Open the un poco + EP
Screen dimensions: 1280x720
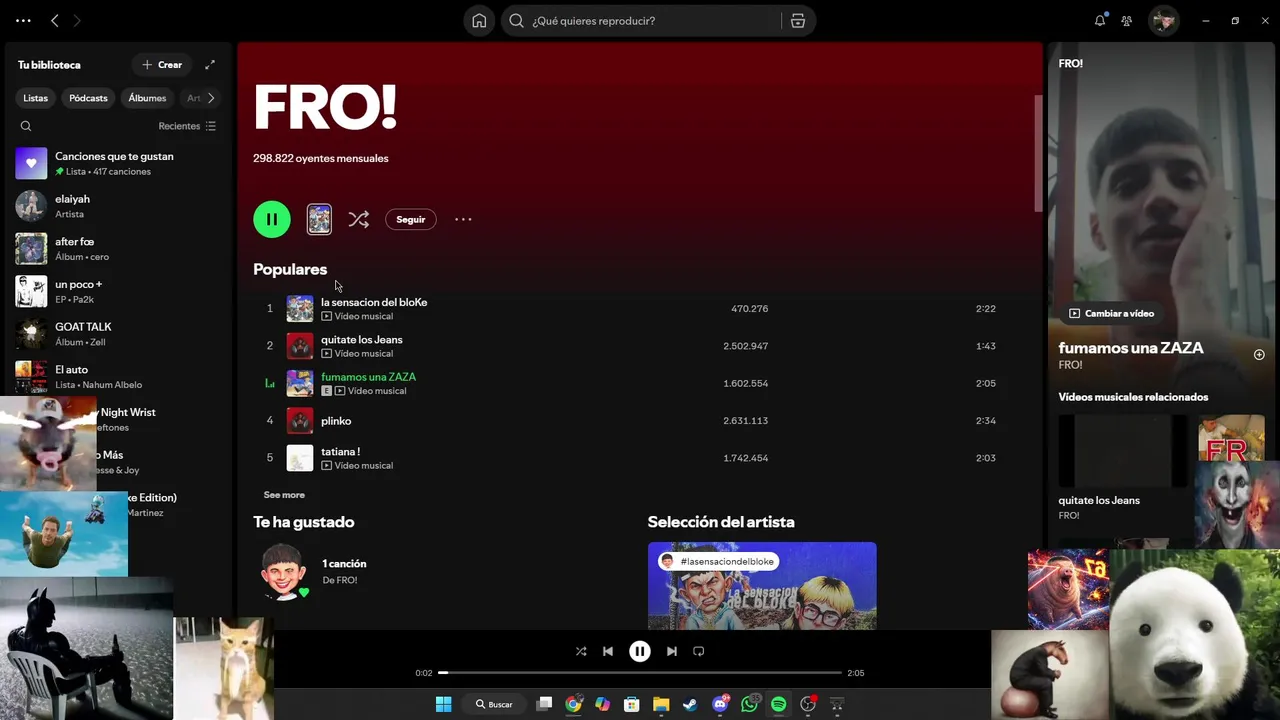point(118,291)
